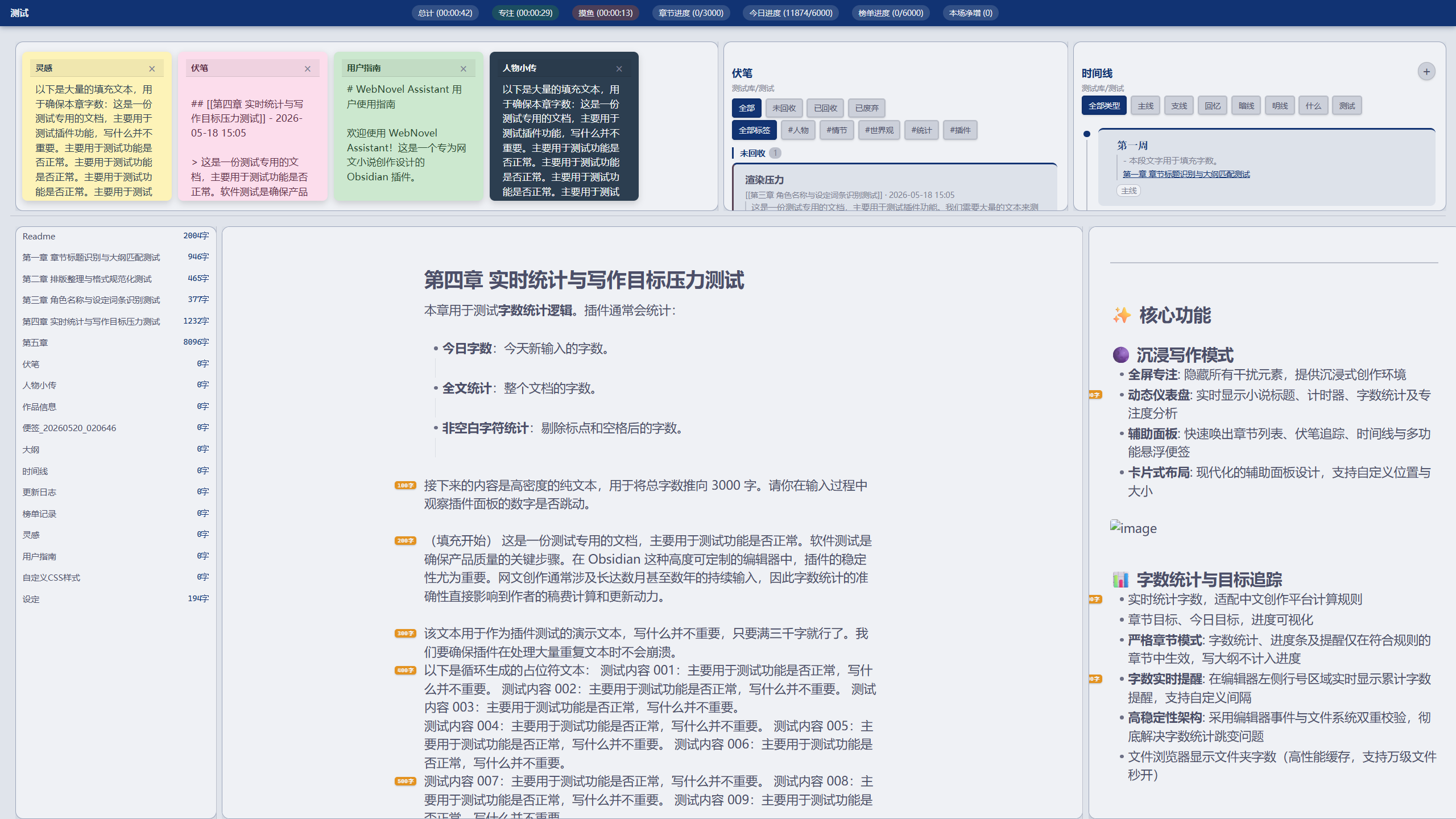Click the 榜单进度 progress pill
Image resolution: width=1456 pixels, height=819 pixels.
click(891, 13)
